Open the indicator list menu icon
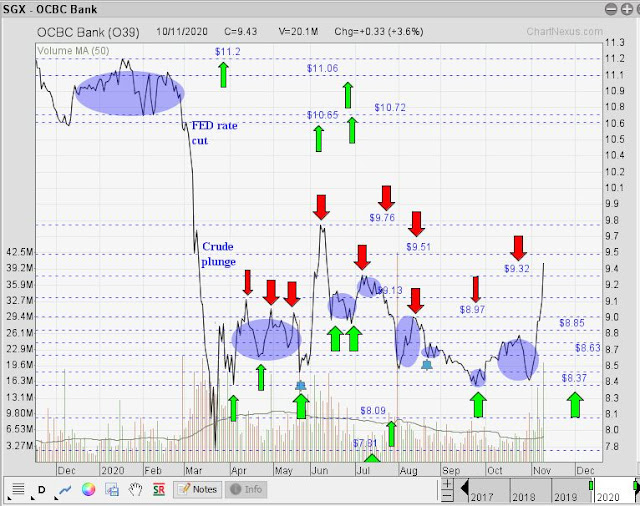 pyautogui.click(x=18, y=489)
